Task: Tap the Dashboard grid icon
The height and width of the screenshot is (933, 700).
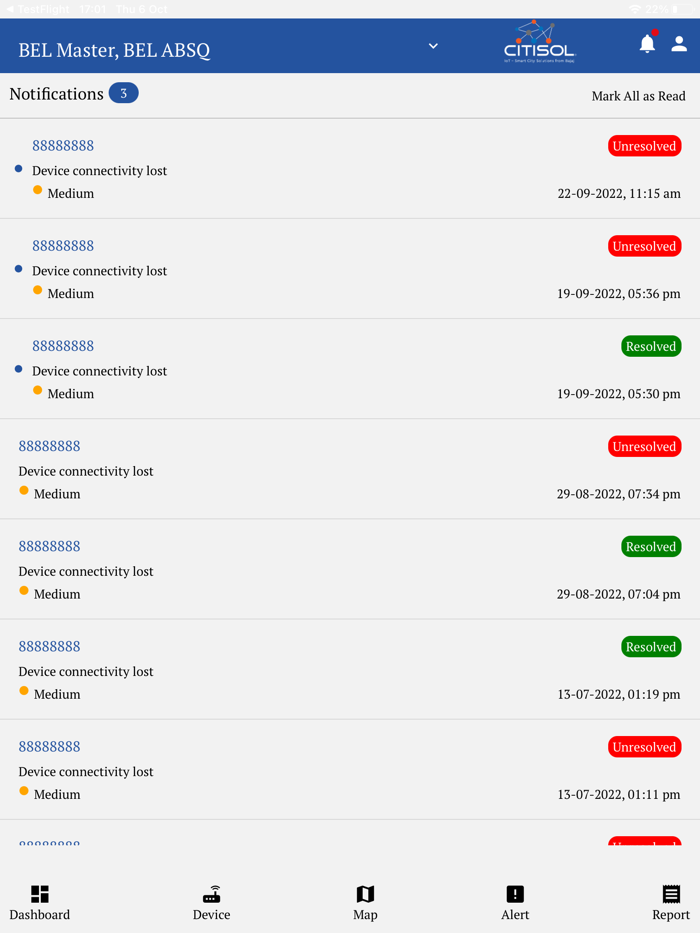Action: [x=40, y=894]
